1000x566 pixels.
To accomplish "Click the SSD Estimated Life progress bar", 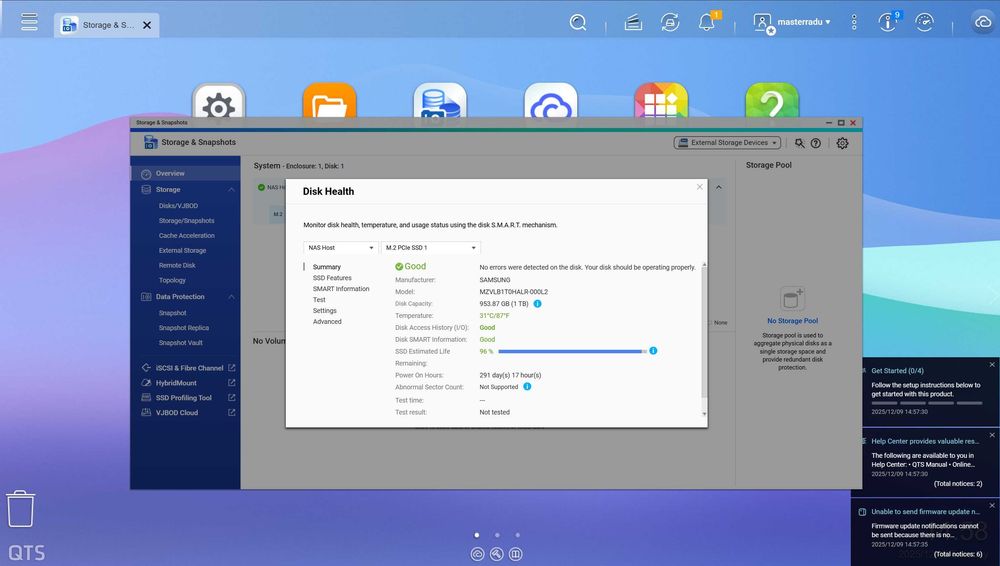I will 572,351.
